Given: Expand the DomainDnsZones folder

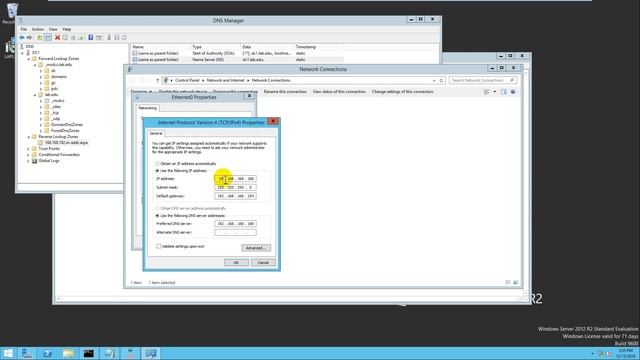Looking at the screenshot, I should pos(41,125).
